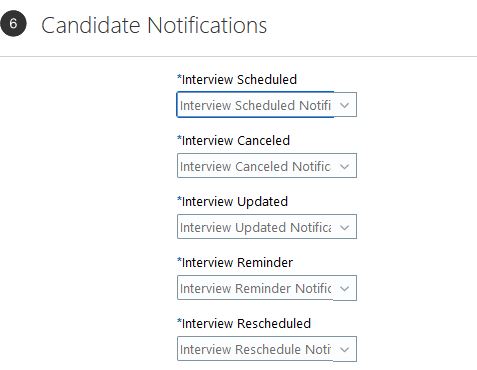Select the Candidate Notifications section heading
Screen dimensions: 477x370
pos(154,25)
